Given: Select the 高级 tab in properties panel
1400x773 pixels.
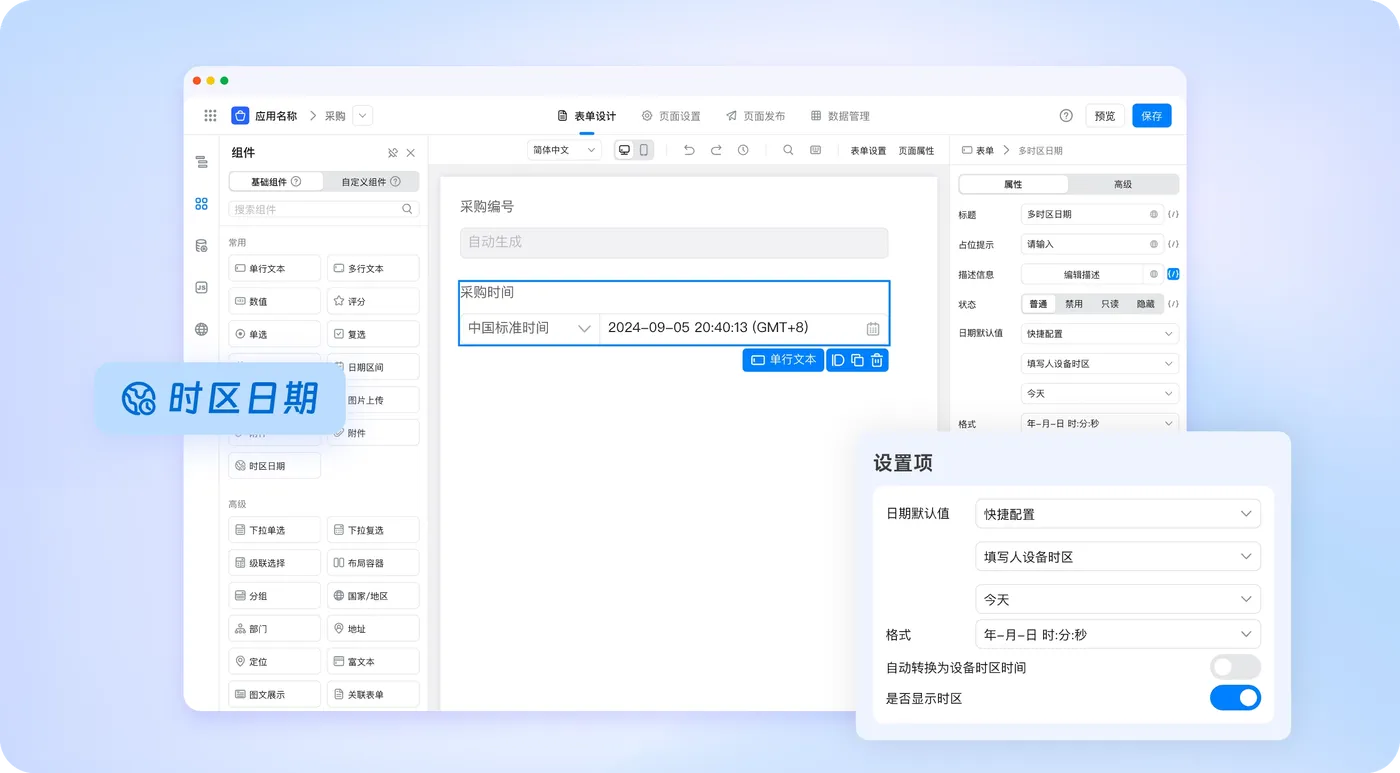Looking at the screenshot, I should click(1123, 184).
